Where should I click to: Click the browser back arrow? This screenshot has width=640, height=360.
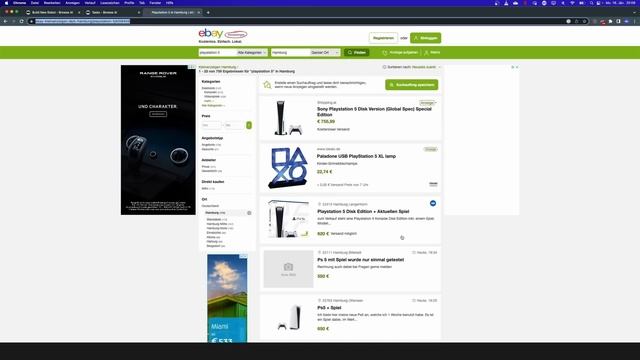coord(5,21)
